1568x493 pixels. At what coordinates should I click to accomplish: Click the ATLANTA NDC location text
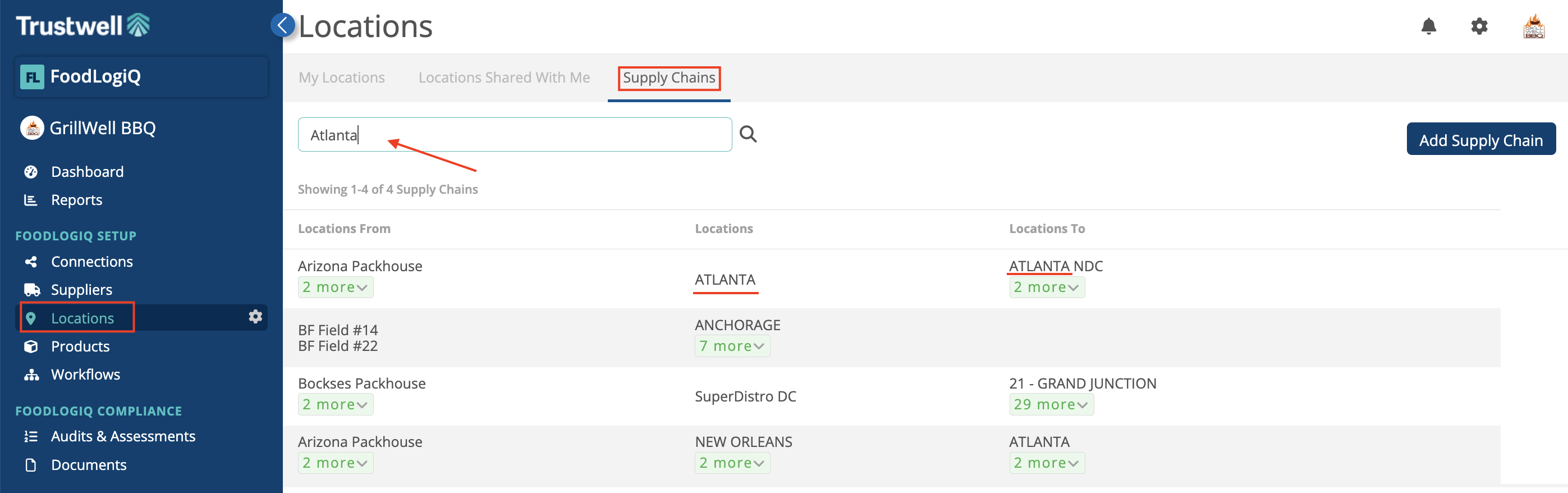1056,266
